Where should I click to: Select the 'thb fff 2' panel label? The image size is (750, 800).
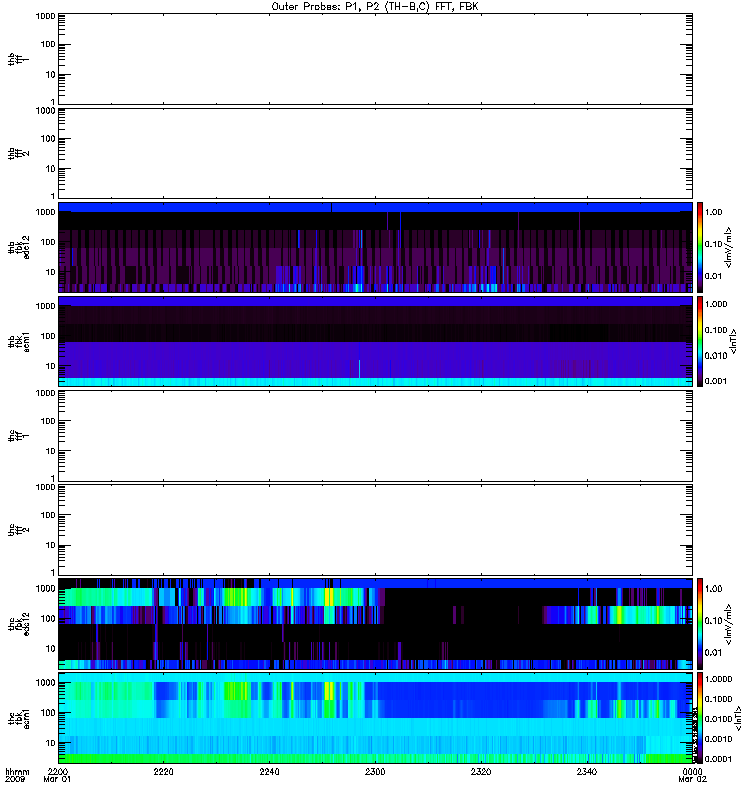tap(18, 153)
